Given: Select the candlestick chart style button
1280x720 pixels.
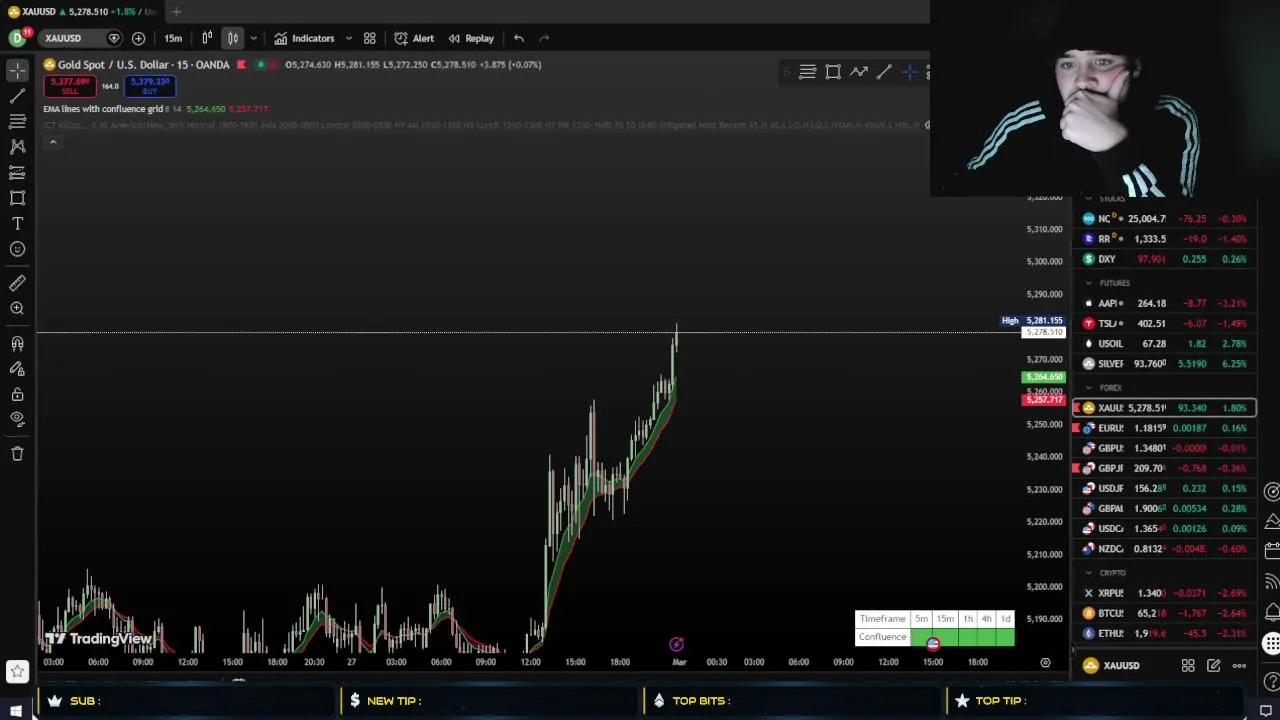Looking at the screenshot, I should pyautogui.click(x=232, y=38).
